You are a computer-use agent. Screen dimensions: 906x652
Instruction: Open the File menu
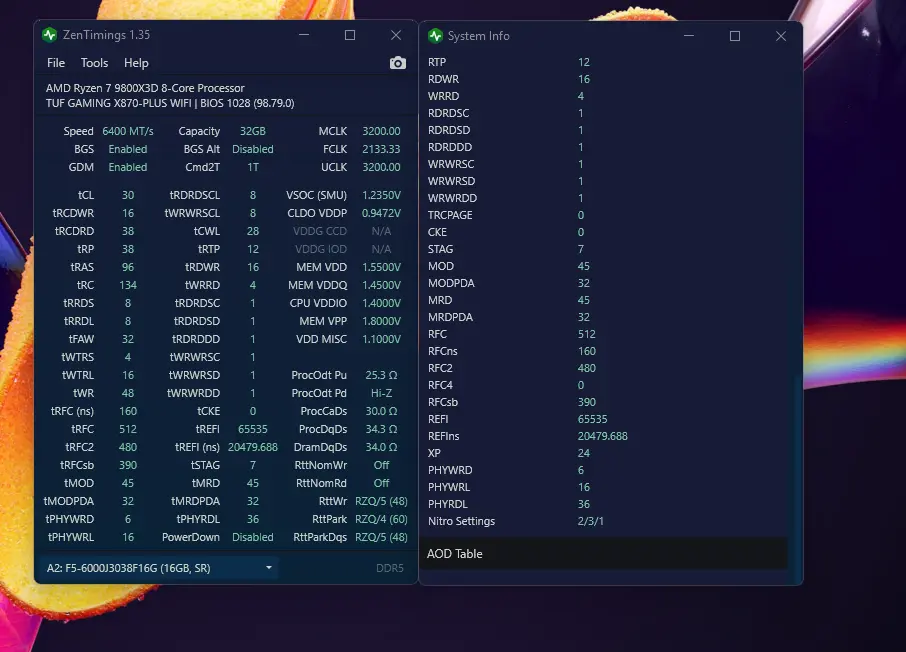point(55,63)
